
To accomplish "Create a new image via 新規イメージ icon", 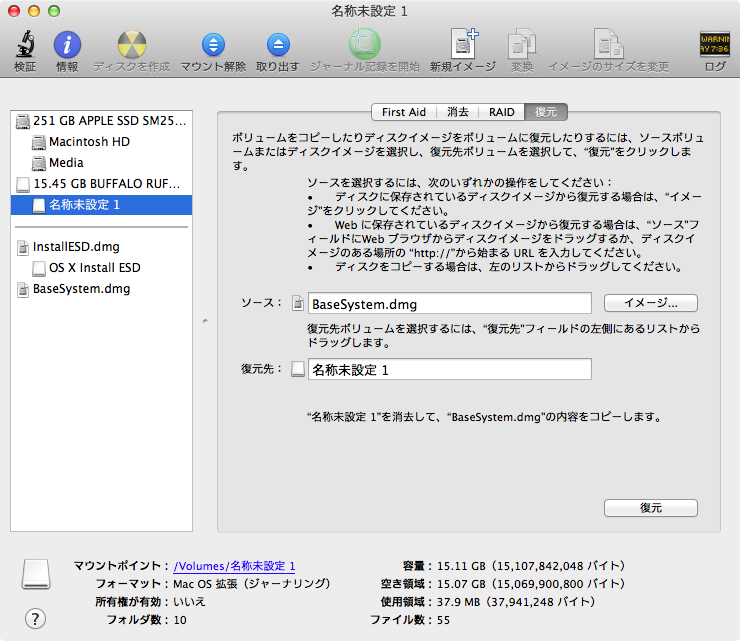I will tap(463, 44).
